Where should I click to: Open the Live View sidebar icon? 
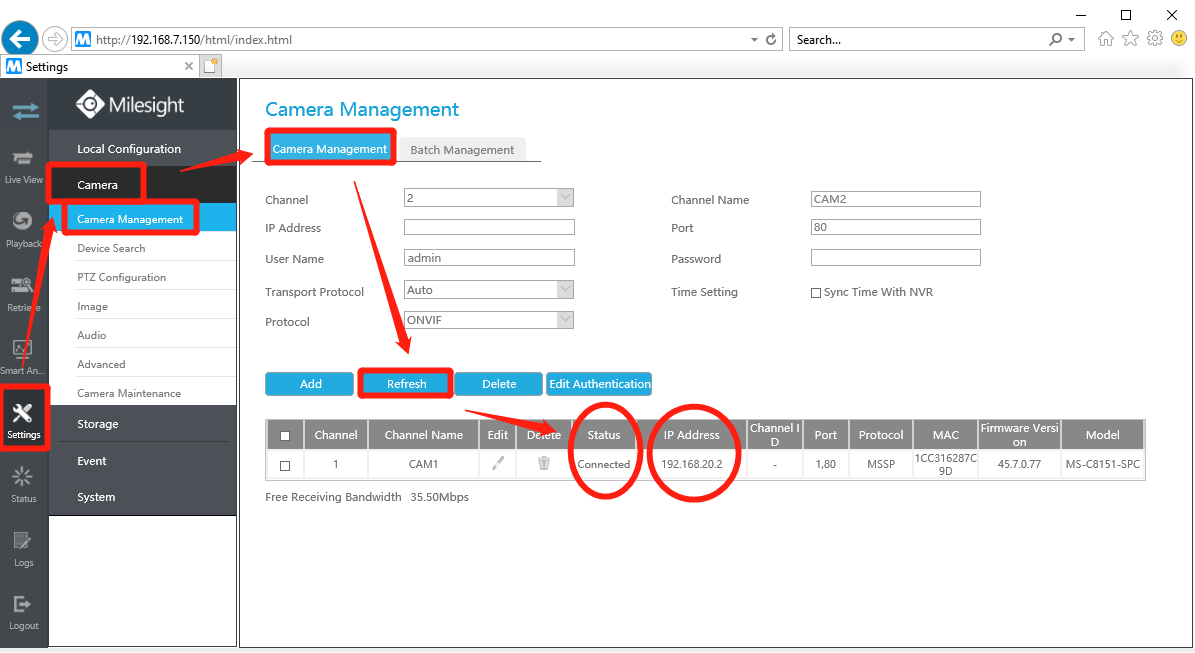tap(24, 167)
